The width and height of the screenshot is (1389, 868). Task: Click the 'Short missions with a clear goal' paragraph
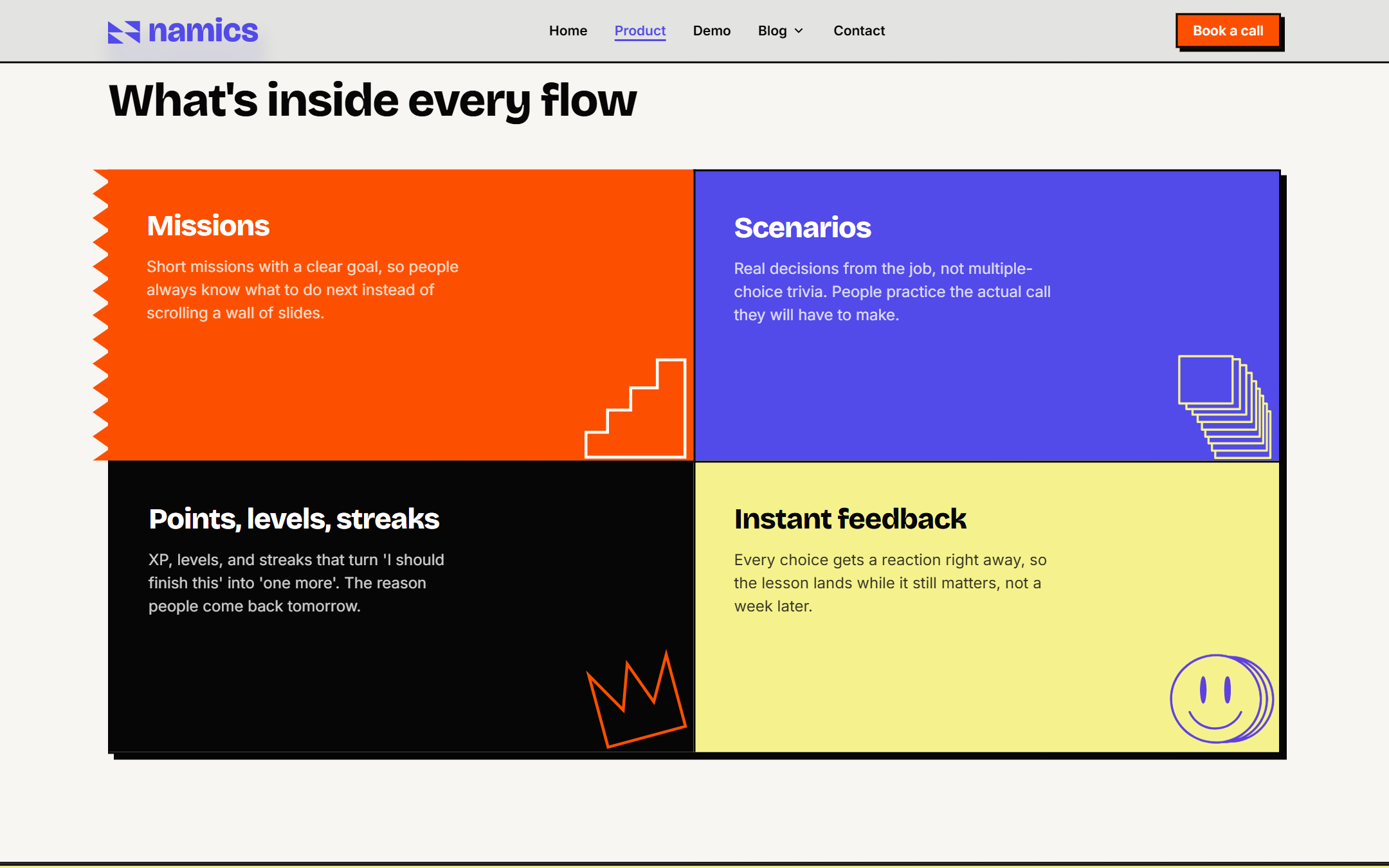point(302,290)
